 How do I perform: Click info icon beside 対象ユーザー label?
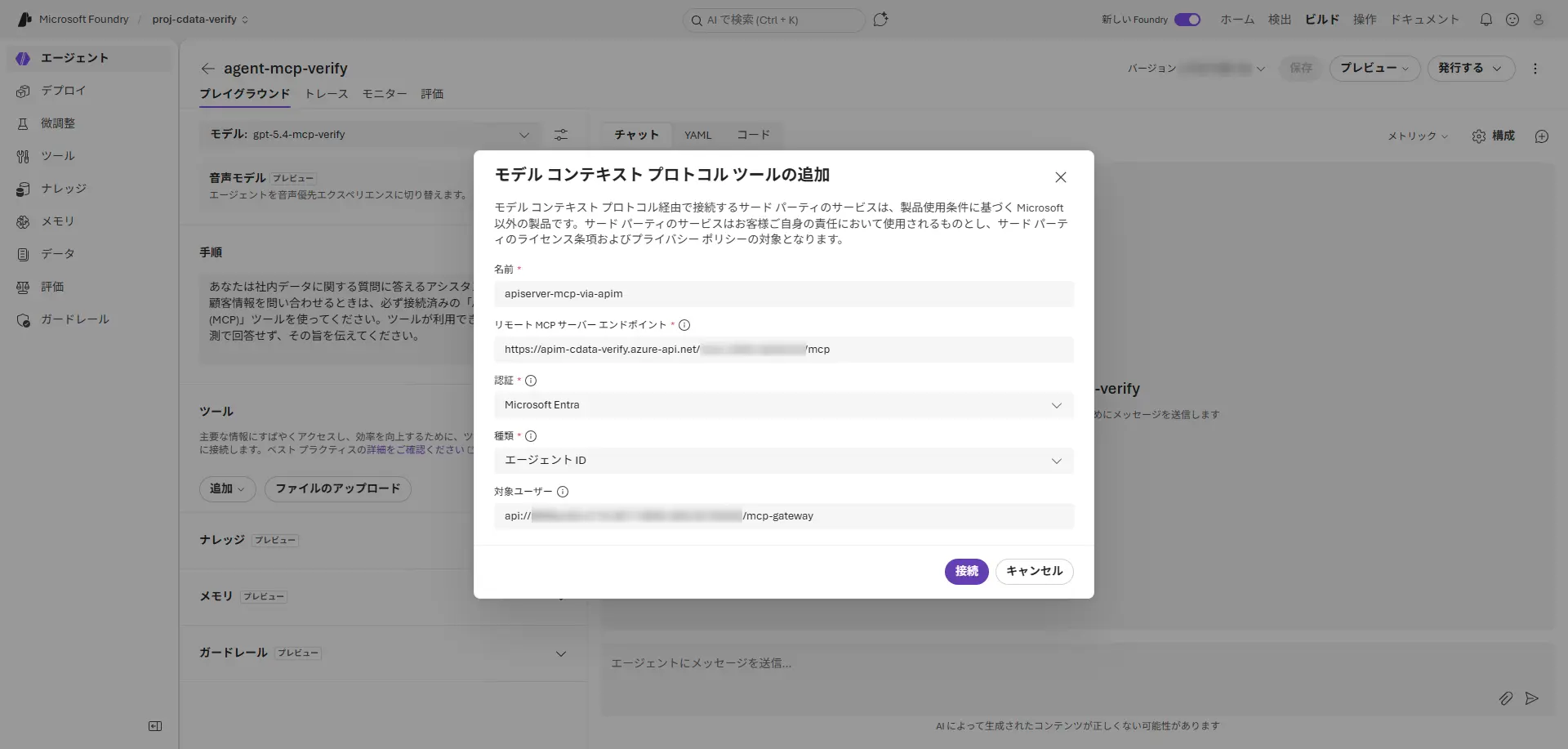(563, 492)
